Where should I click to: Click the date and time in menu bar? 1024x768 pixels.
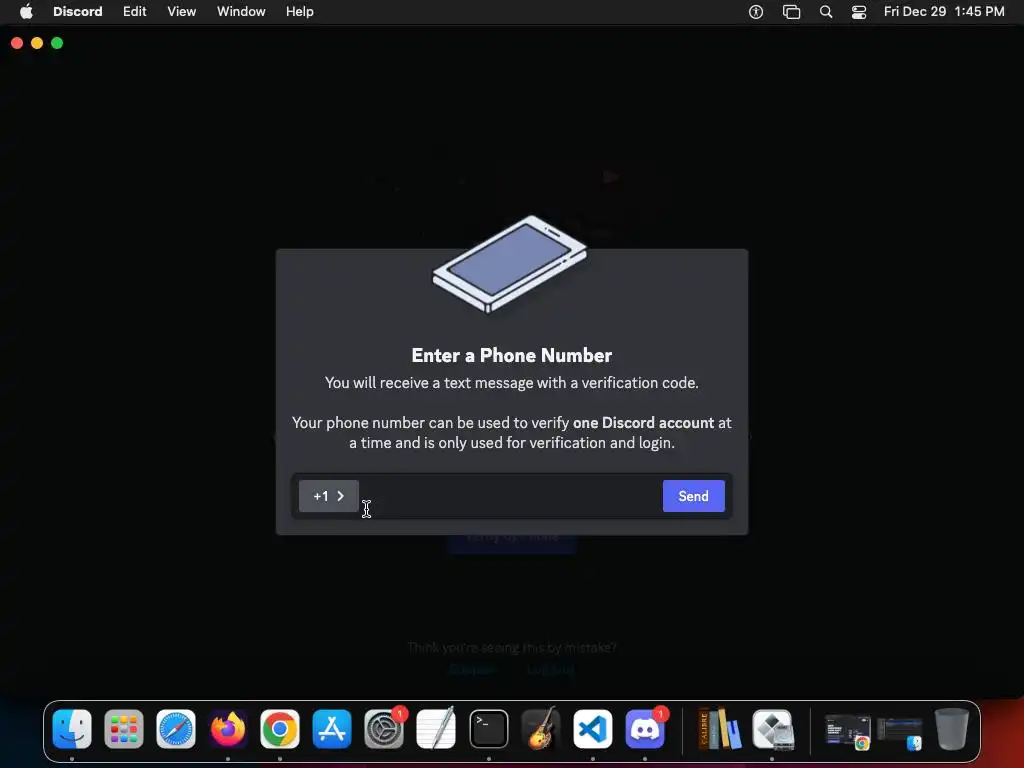click(x=944, y=12)
